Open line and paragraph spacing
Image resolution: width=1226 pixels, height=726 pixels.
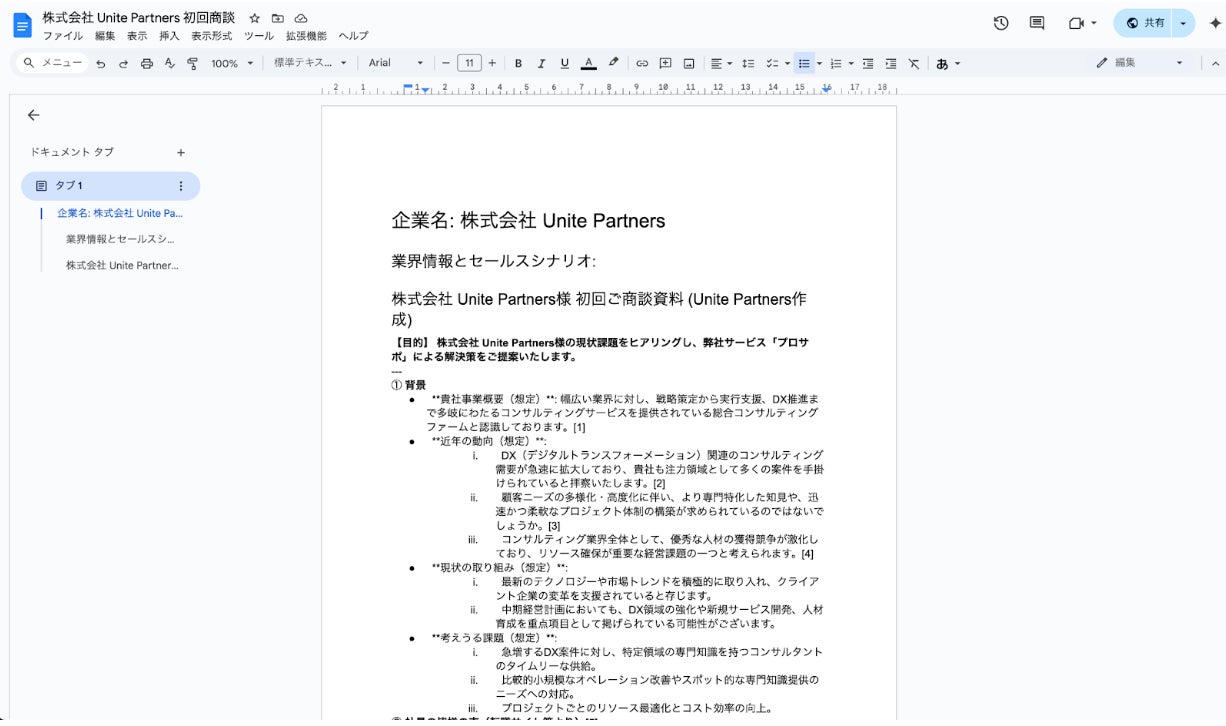pyautogui.click(x=748, y=63)
